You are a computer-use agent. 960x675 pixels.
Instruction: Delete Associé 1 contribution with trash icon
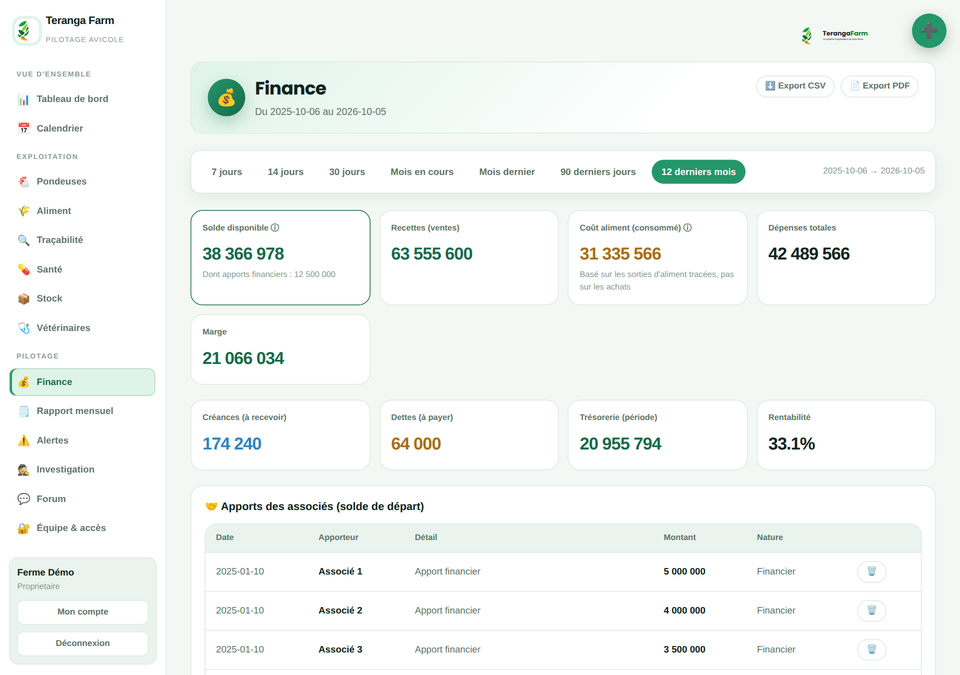(871, 571)
